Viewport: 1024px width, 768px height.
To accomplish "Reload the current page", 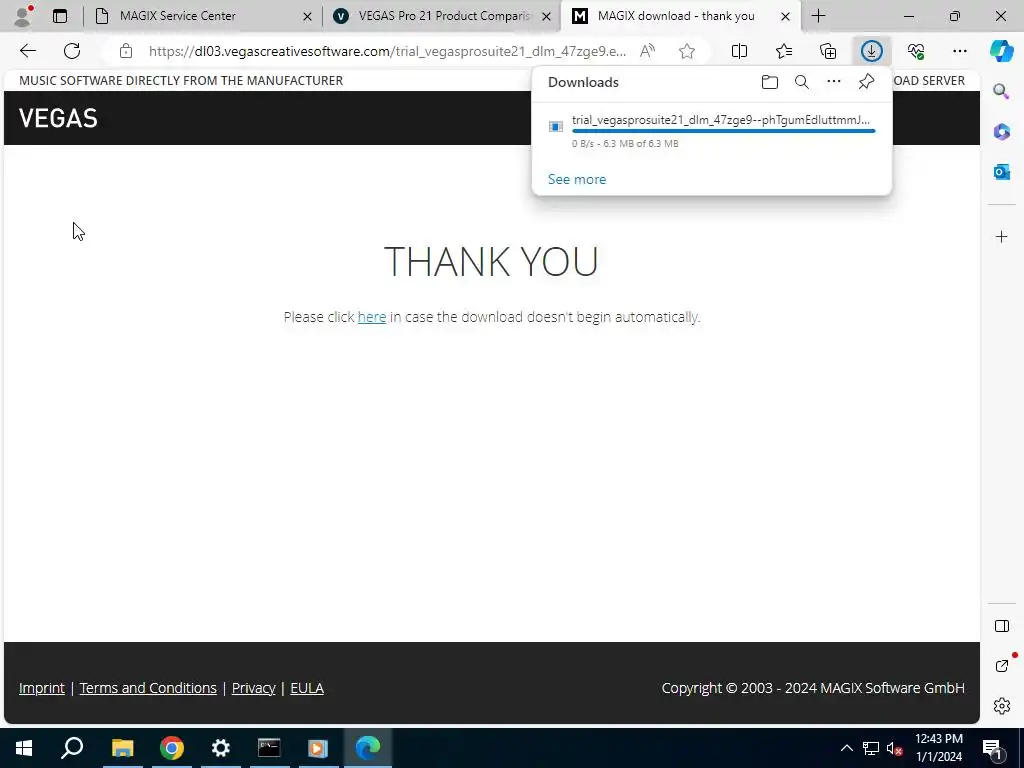I will (x=72, y=51).
